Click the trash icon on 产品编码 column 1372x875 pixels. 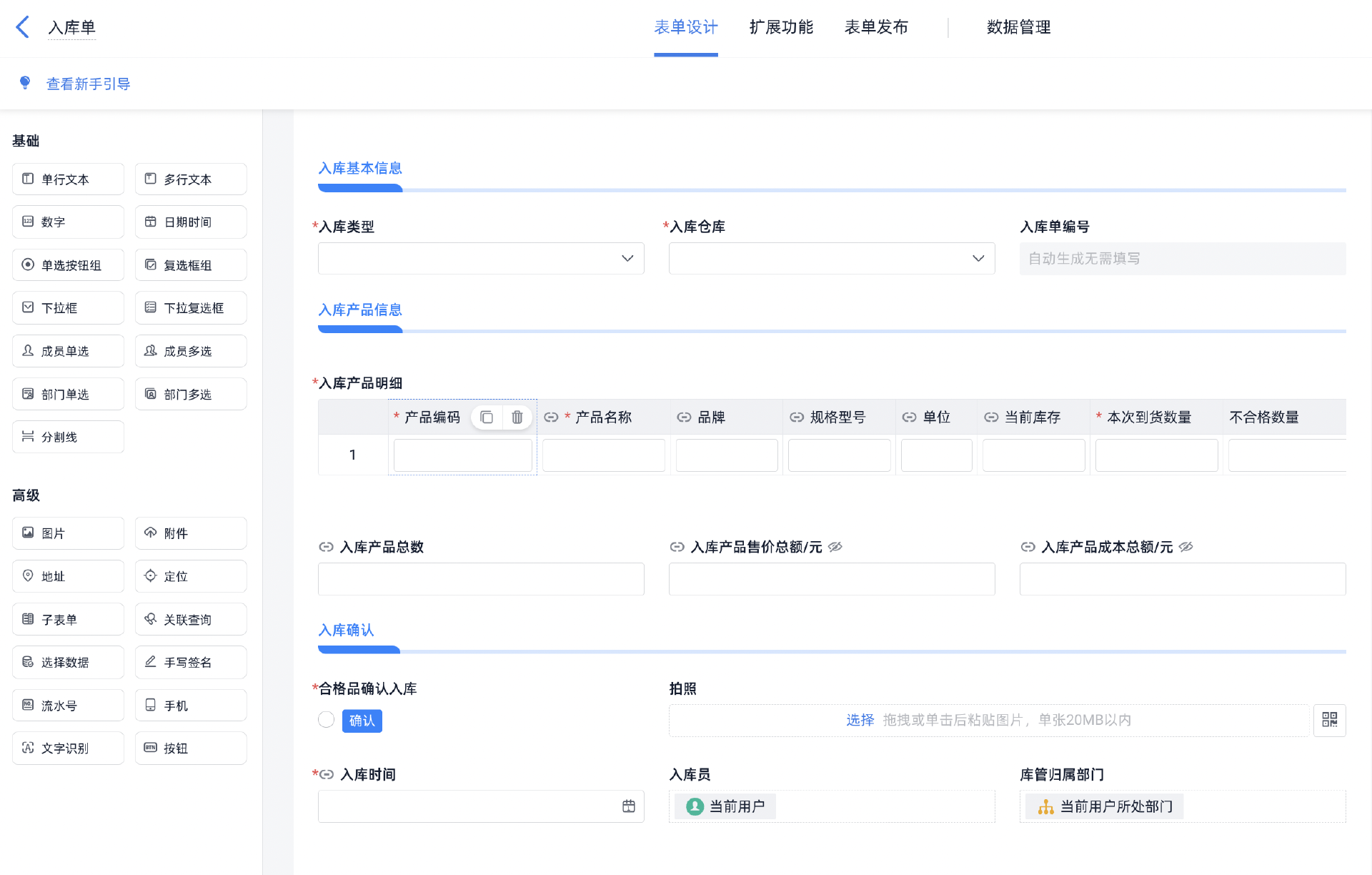click(x=517, y=417)
